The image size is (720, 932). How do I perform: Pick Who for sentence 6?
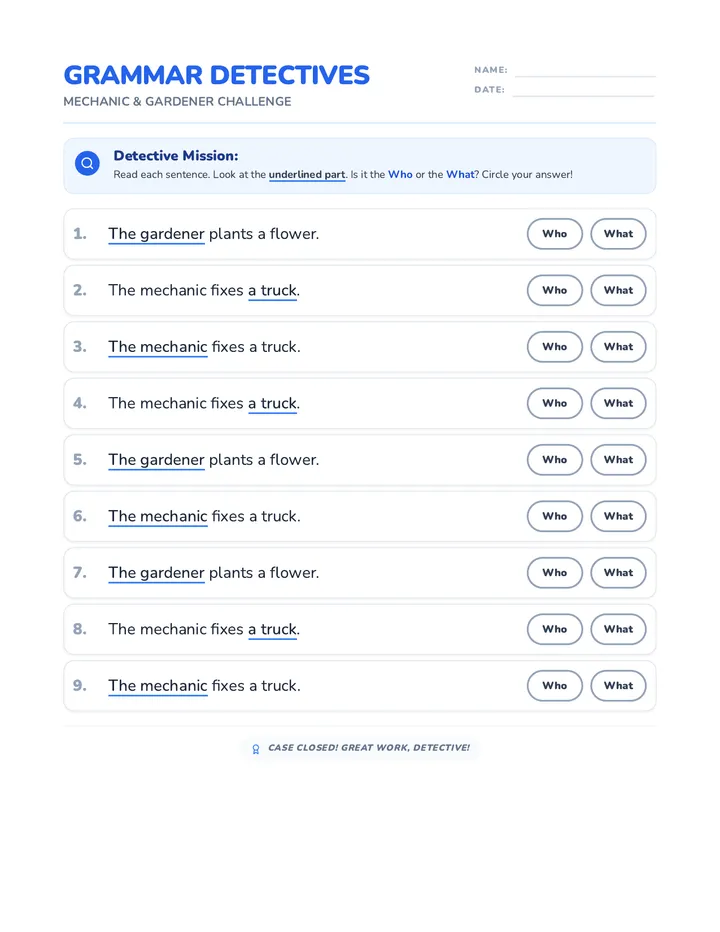[555, 516]
